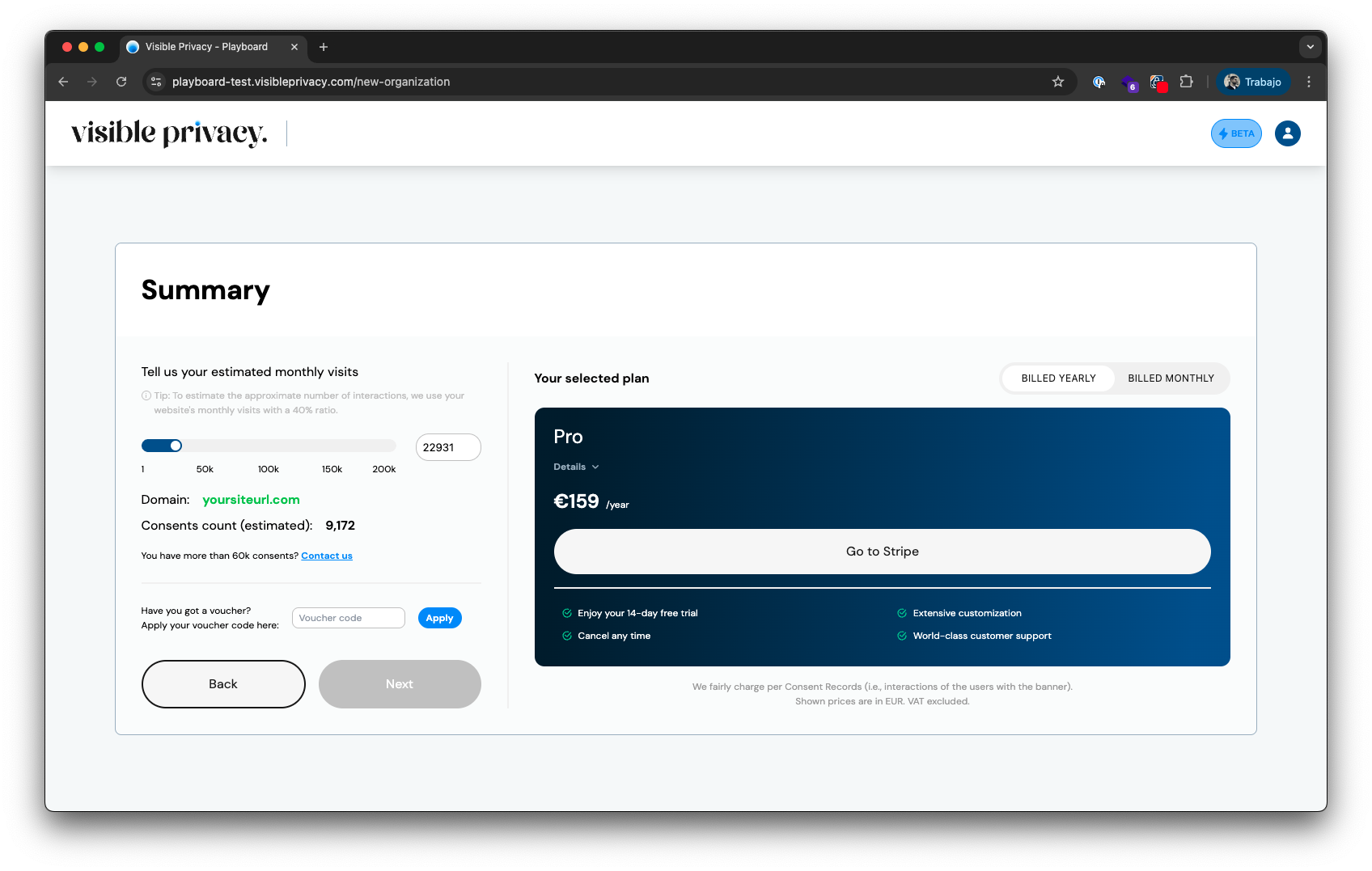Open the tab search dropdown arrow
The width and height of the screenshot is (1372, 871).
(1311, 47)
